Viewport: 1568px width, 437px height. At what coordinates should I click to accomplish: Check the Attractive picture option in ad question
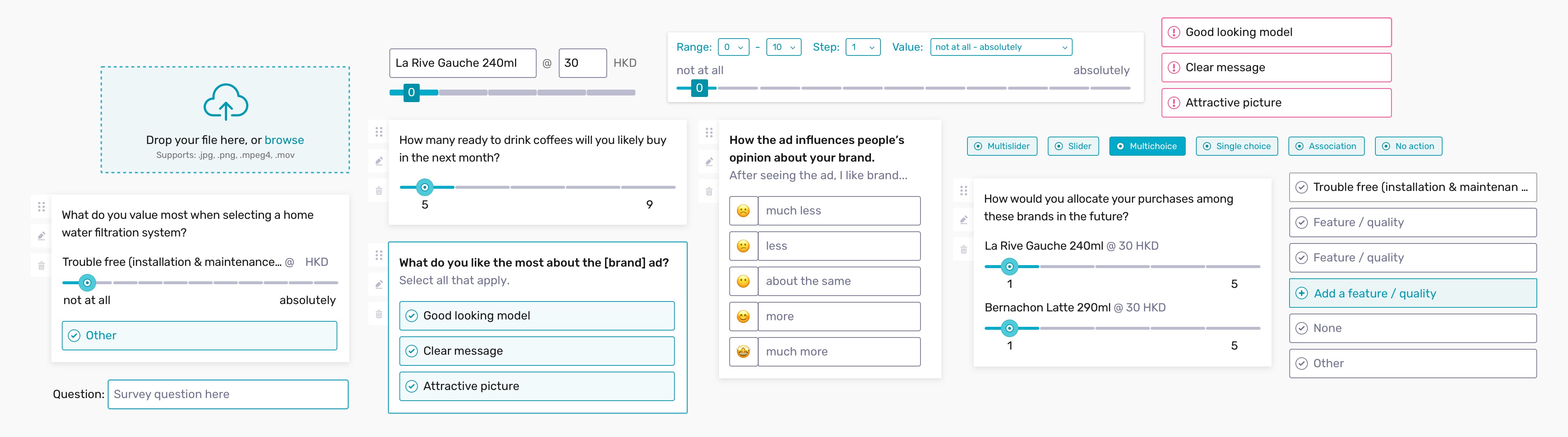(x=537, y=386)
